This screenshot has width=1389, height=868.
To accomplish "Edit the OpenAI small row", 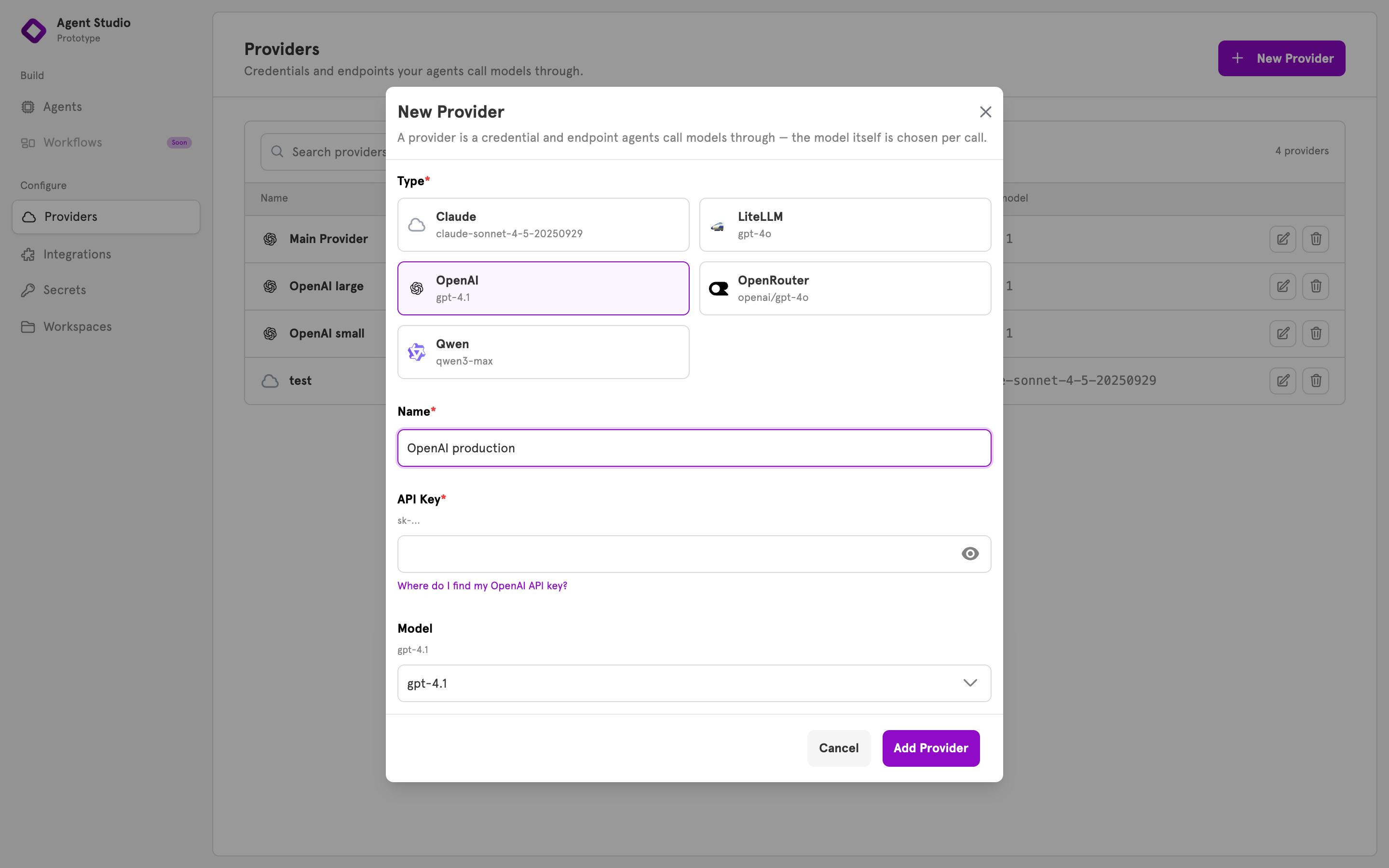I will 1283,334.
